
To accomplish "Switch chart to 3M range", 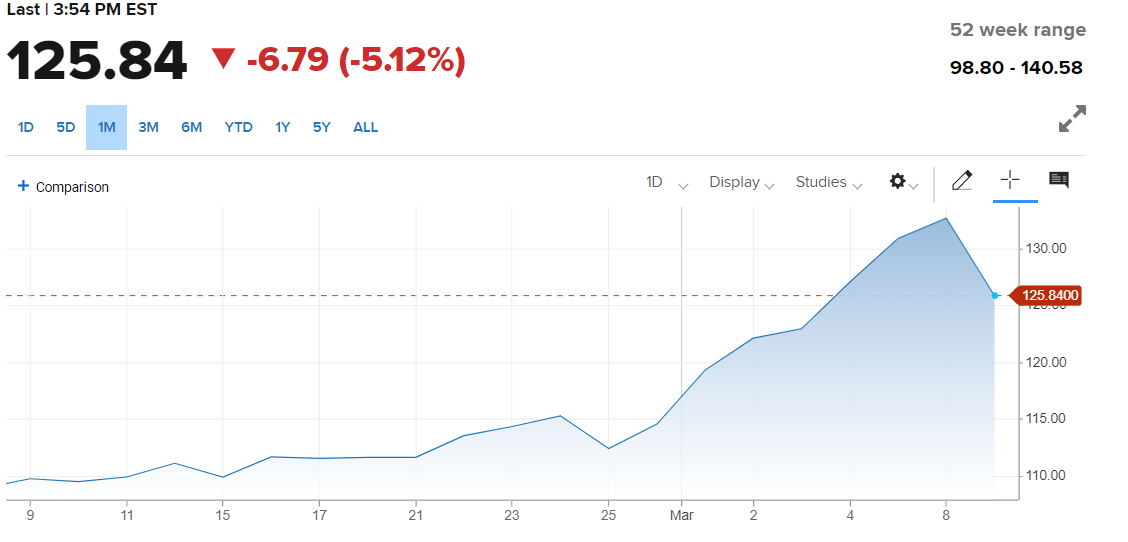I will click(x=148, y=127).
